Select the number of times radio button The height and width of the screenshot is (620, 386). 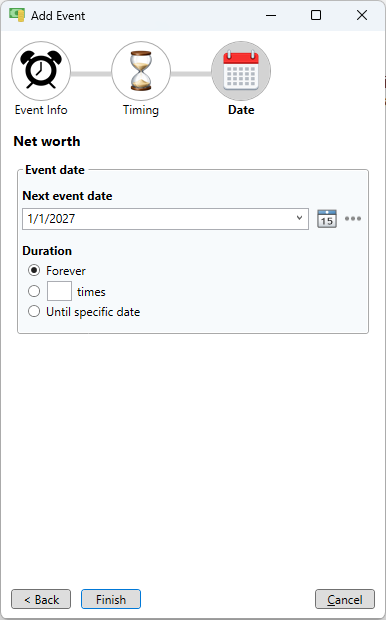34,291
